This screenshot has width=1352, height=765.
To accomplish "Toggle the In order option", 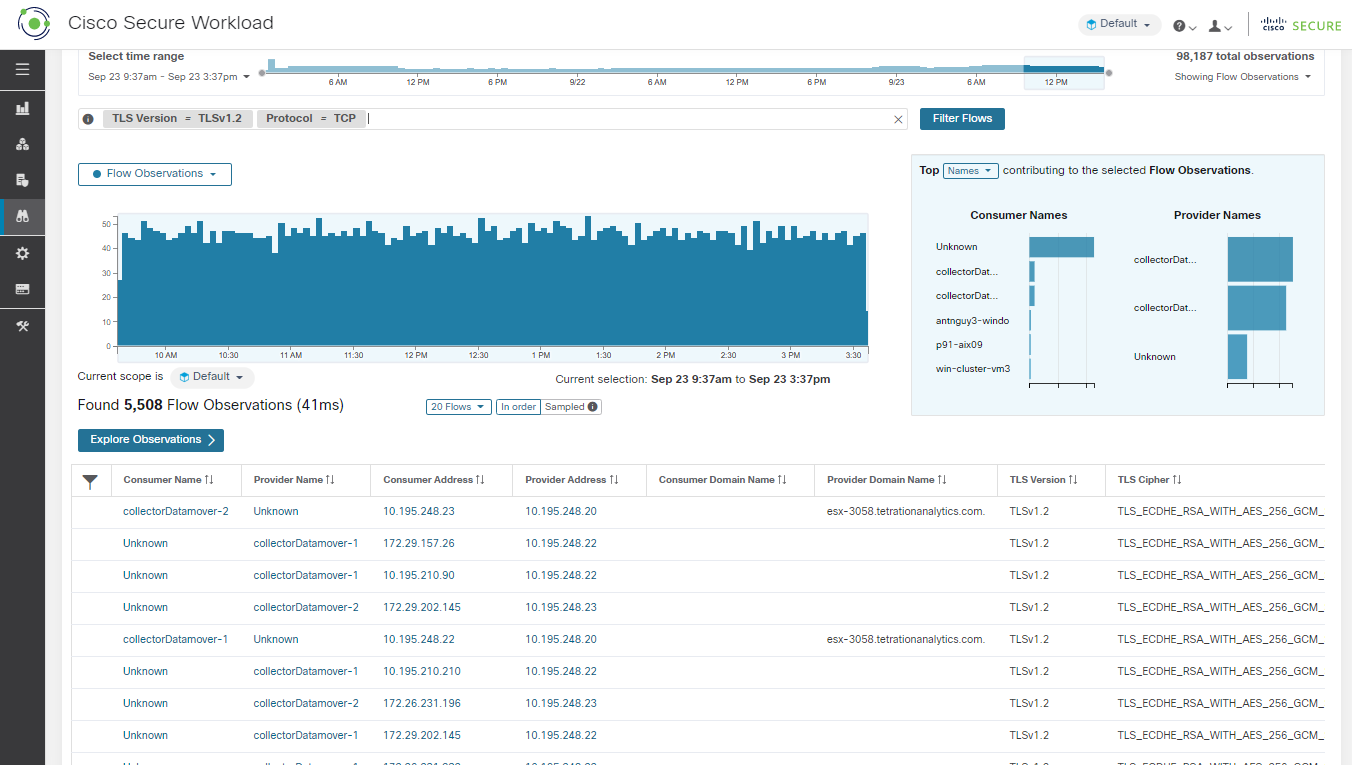I will point(518,407).
